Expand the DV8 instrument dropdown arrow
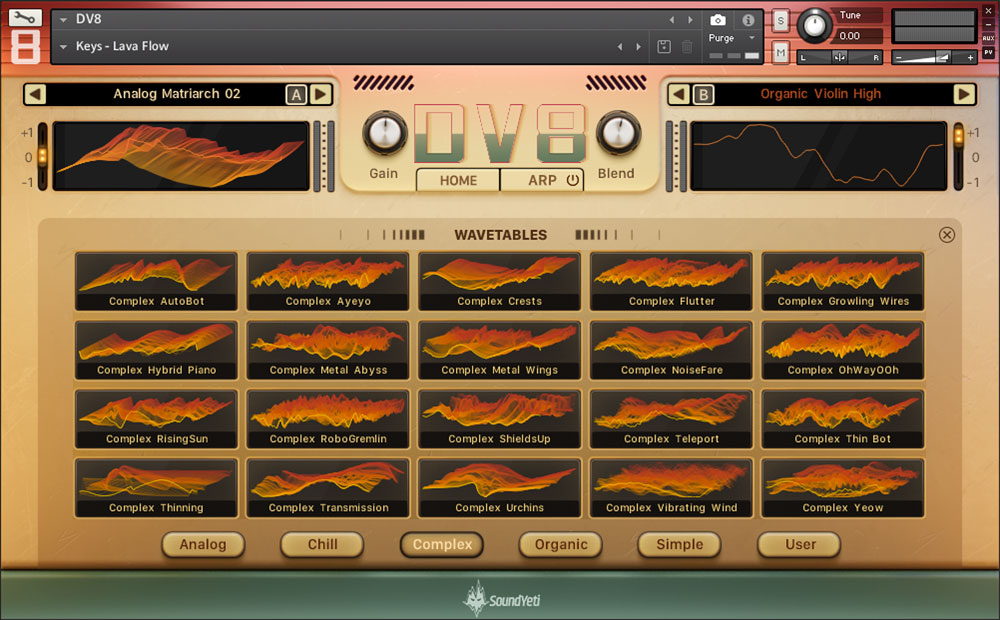Image resolution: width=1000 pixels, height=620 pixels. 63,20
